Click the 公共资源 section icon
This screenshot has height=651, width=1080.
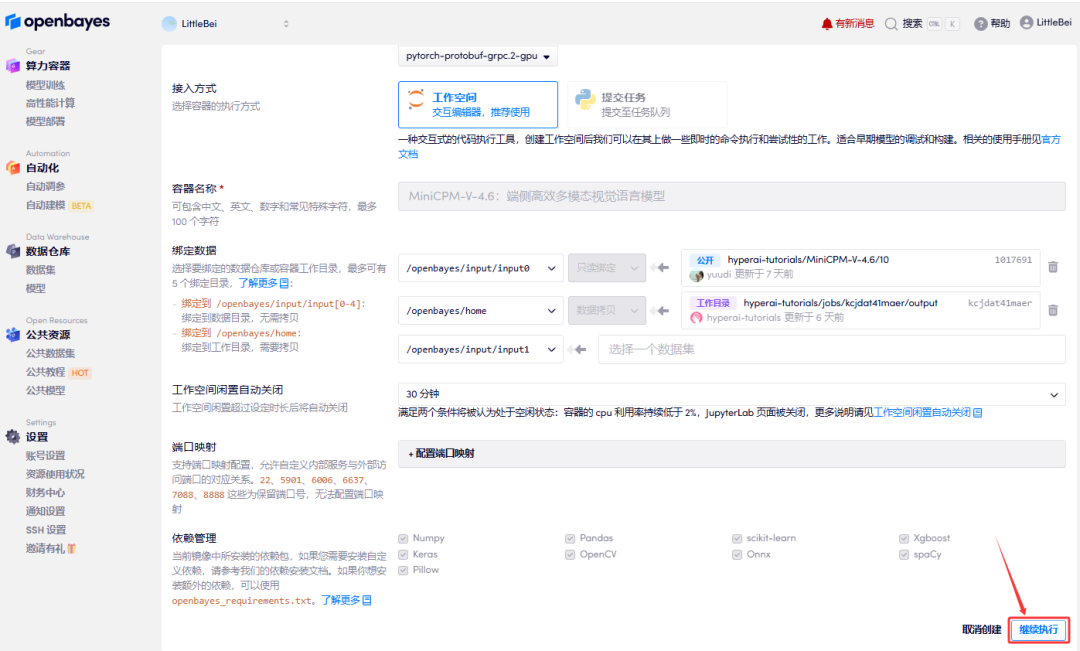12,335
